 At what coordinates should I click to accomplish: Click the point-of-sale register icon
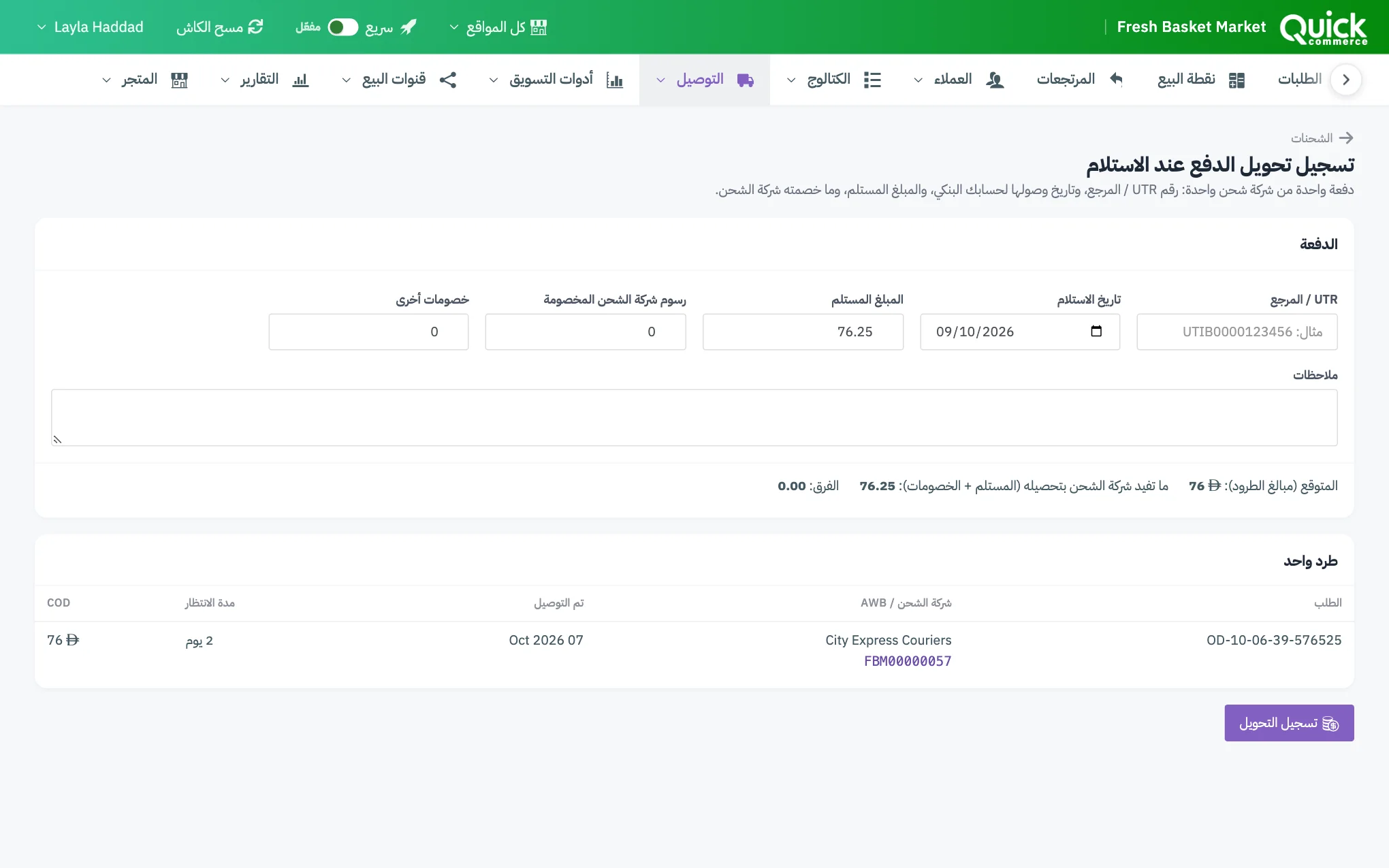point(1236,80)
